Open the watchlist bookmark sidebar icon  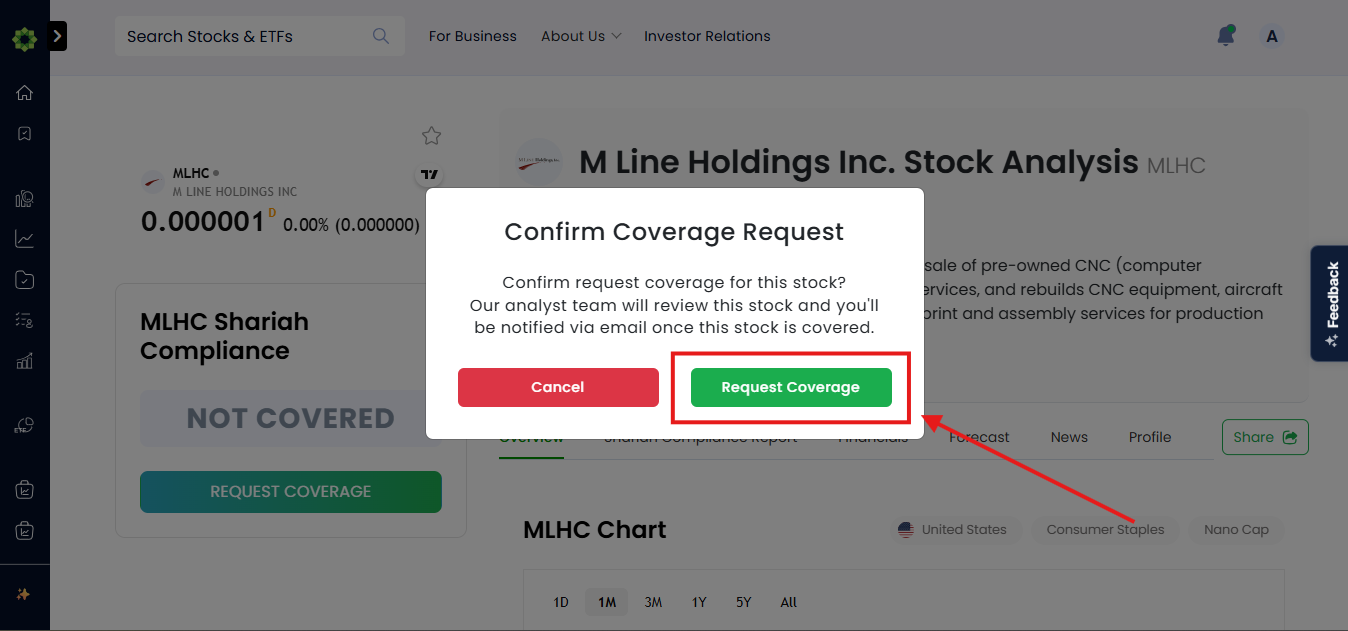click(24, 133)
